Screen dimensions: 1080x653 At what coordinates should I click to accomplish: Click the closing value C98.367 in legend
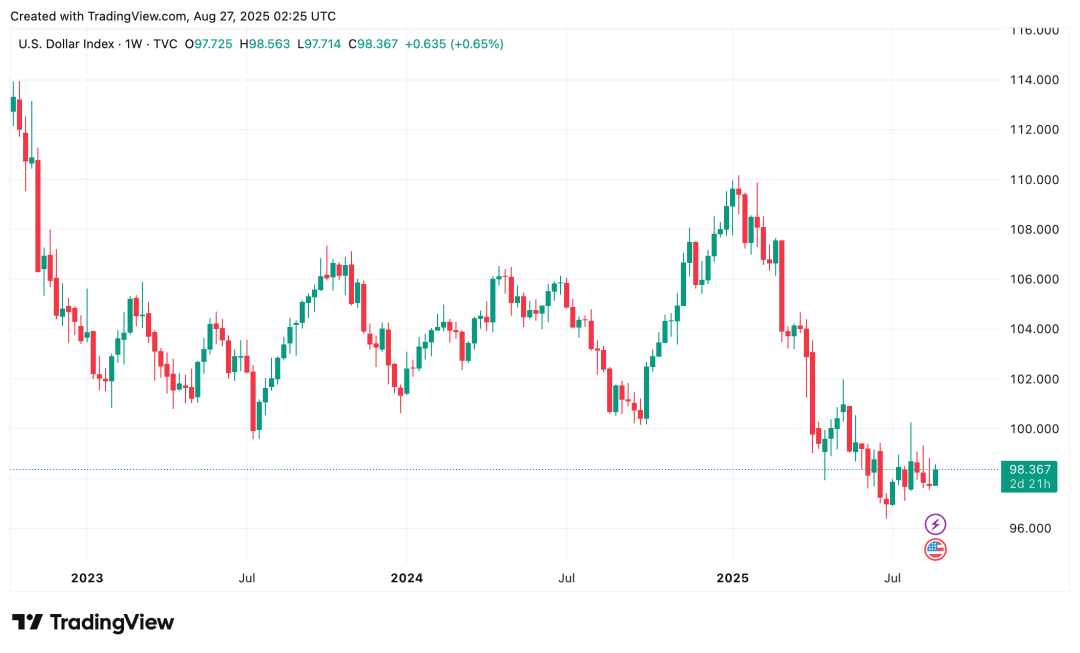tap(373, 44)
